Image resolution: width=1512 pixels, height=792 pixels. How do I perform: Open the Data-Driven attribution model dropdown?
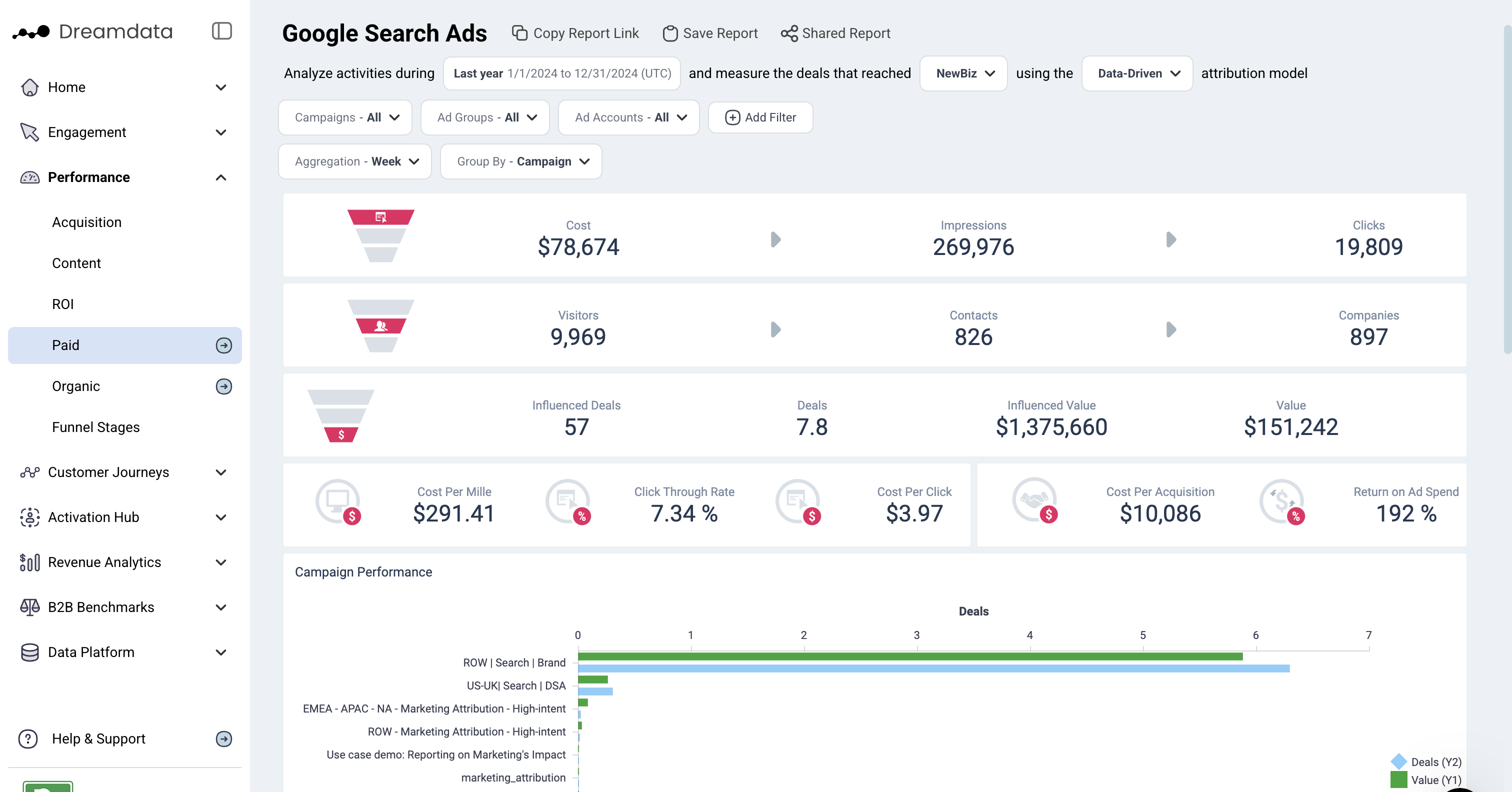(x=1137, y=73)
